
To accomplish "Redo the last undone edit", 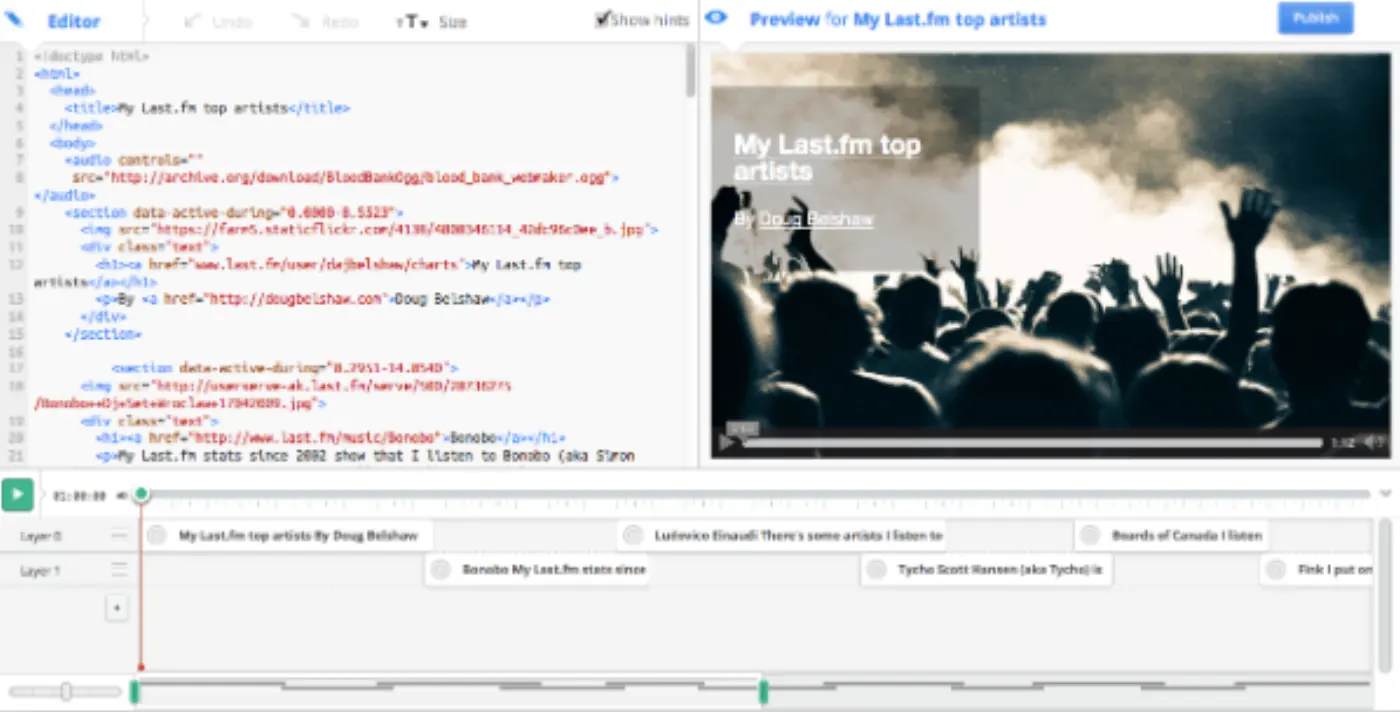I will [x=326, y=21].
